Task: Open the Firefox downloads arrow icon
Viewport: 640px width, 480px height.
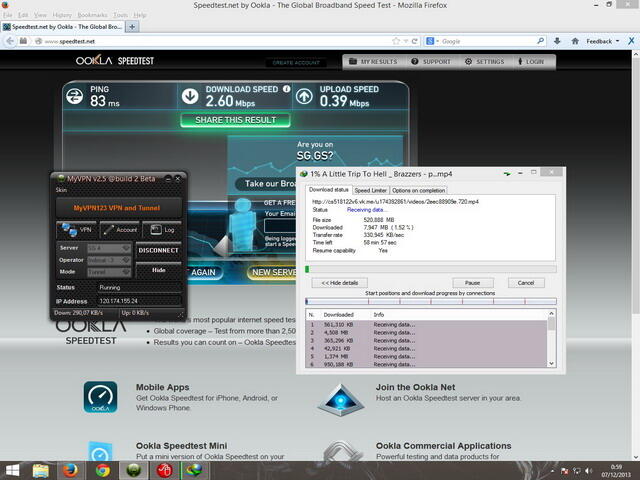Action: coord(557,41)
